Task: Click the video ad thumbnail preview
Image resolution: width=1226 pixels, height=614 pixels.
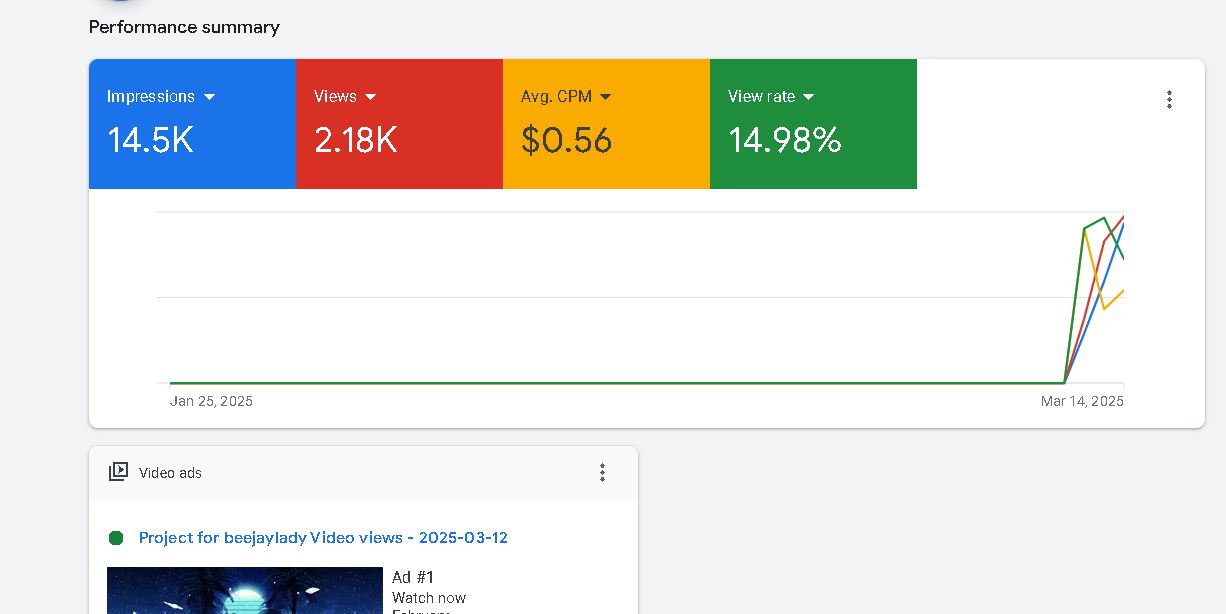Action: tap(244, 591)
